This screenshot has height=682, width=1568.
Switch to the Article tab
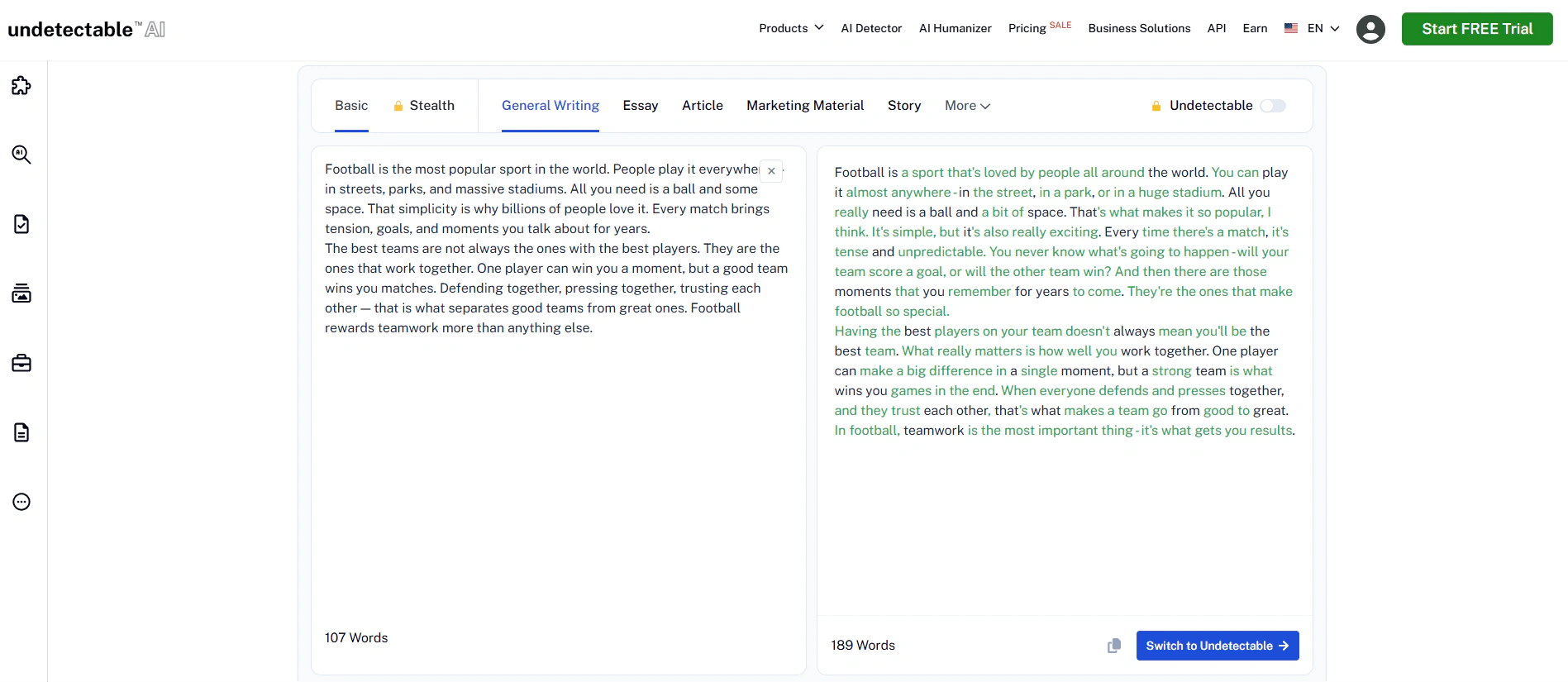click(x=703, y=106)
